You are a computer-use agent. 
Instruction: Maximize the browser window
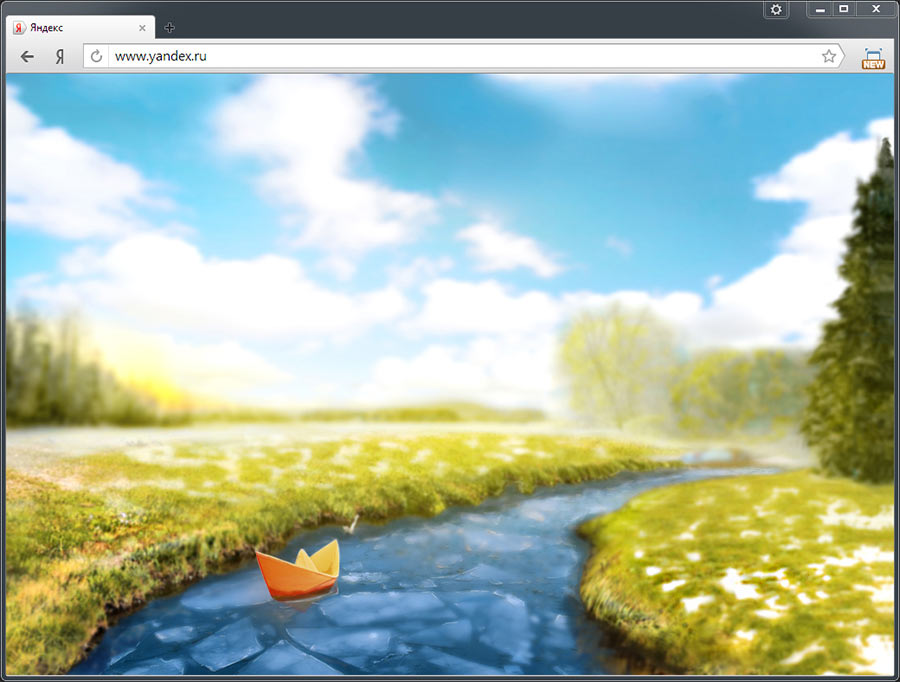tap(844, 9)
